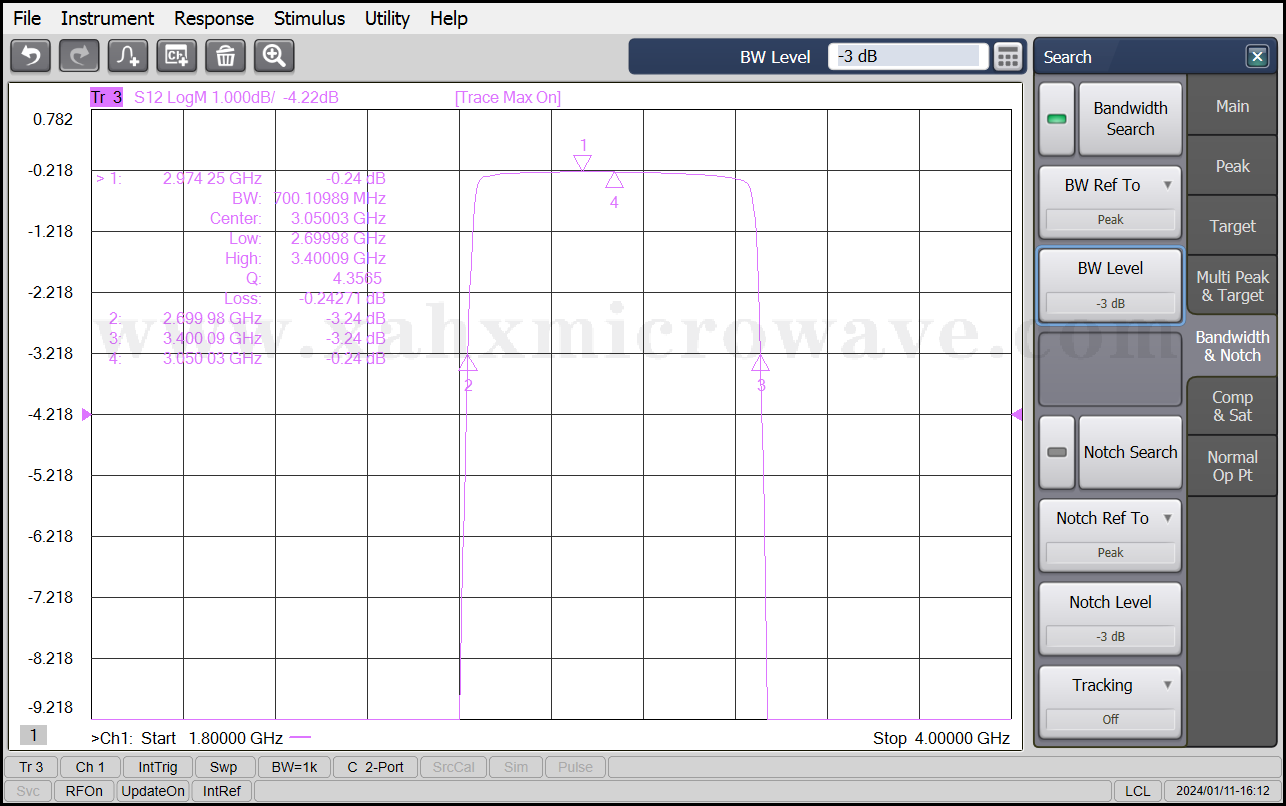
Task: Click the Undo arrow icon
Action: click(30, 56)
